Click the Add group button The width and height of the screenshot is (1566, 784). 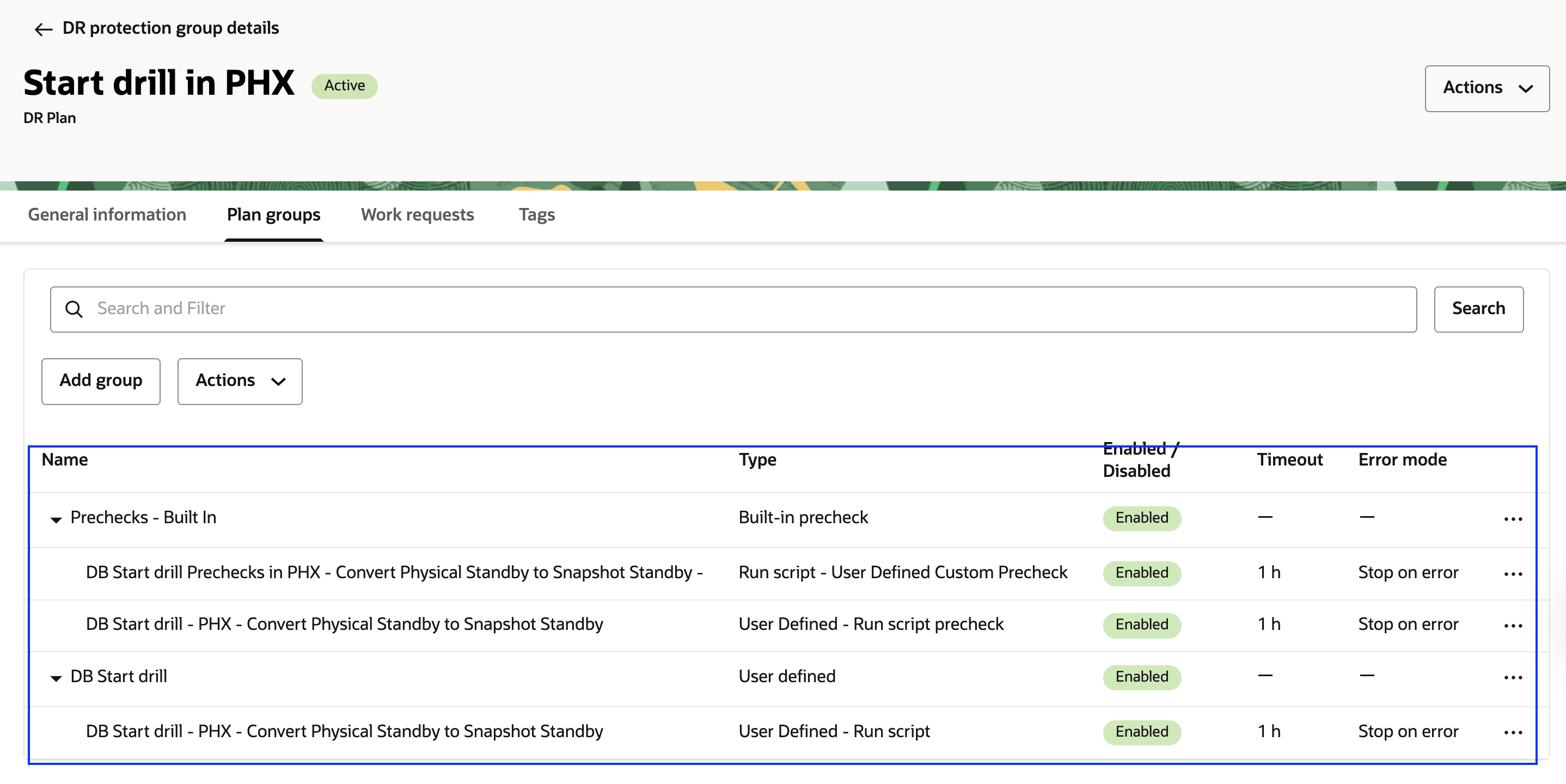[x=100, y=381]
